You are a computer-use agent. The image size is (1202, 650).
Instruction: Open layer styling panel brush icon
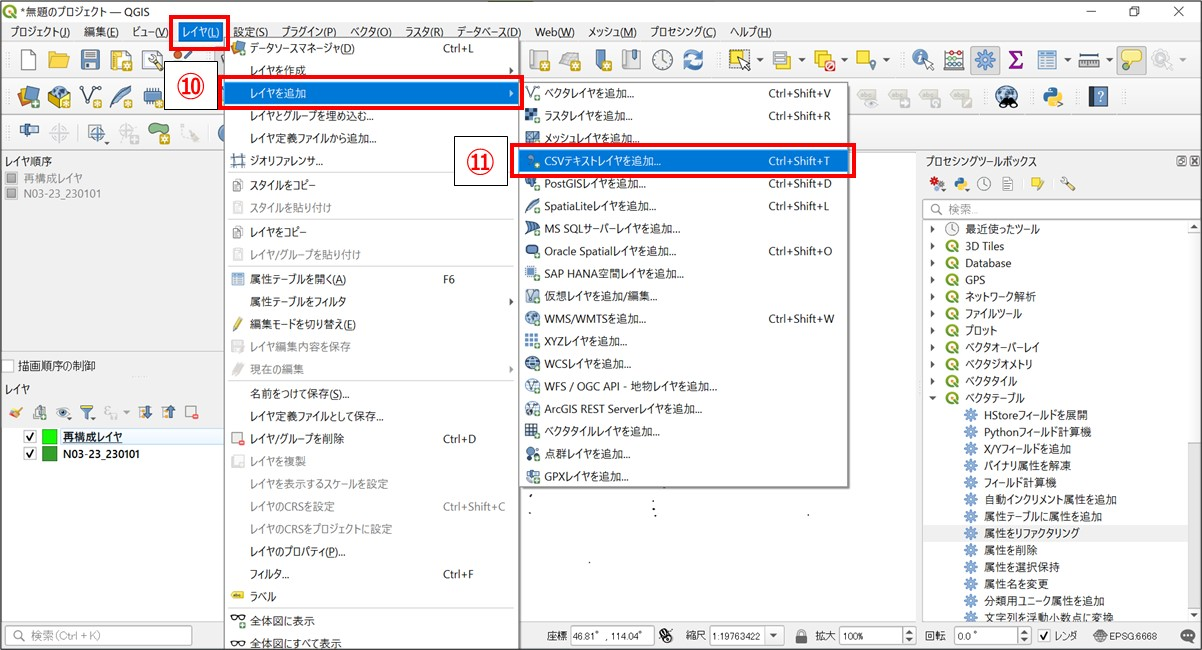[x=15, y=411]
